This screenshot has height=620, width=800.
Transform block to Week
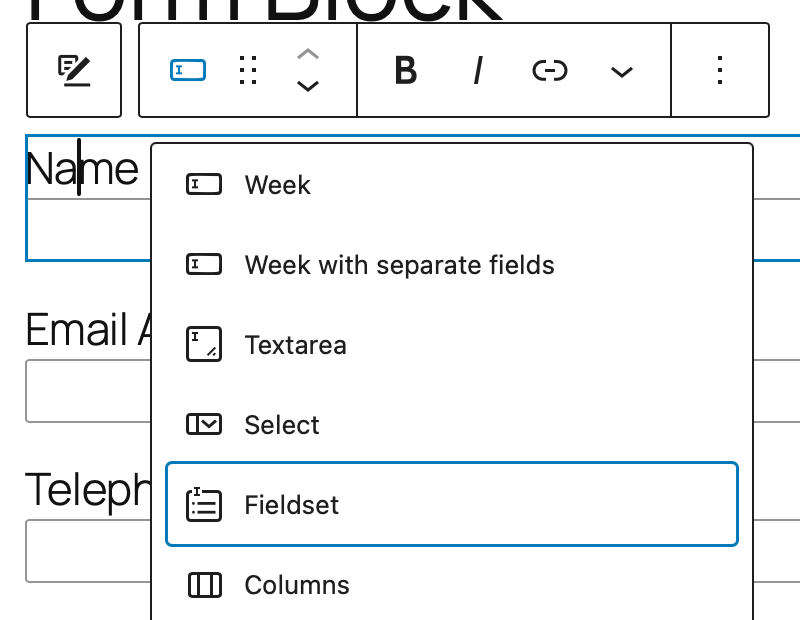276,184
